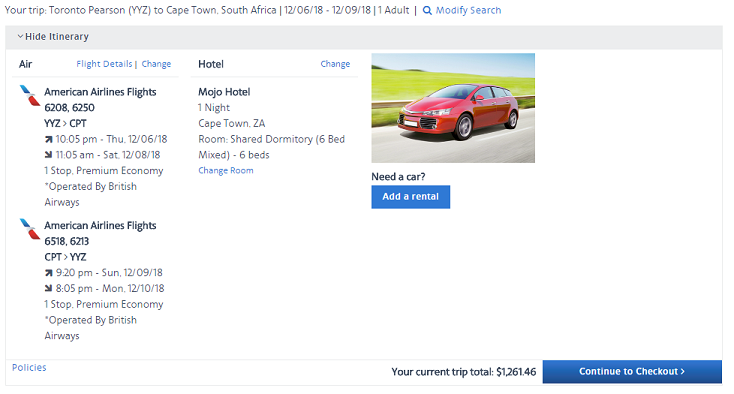The image size is (734, 394).
Task: Click Change link in Hotel section
Action: click(335, 64)
